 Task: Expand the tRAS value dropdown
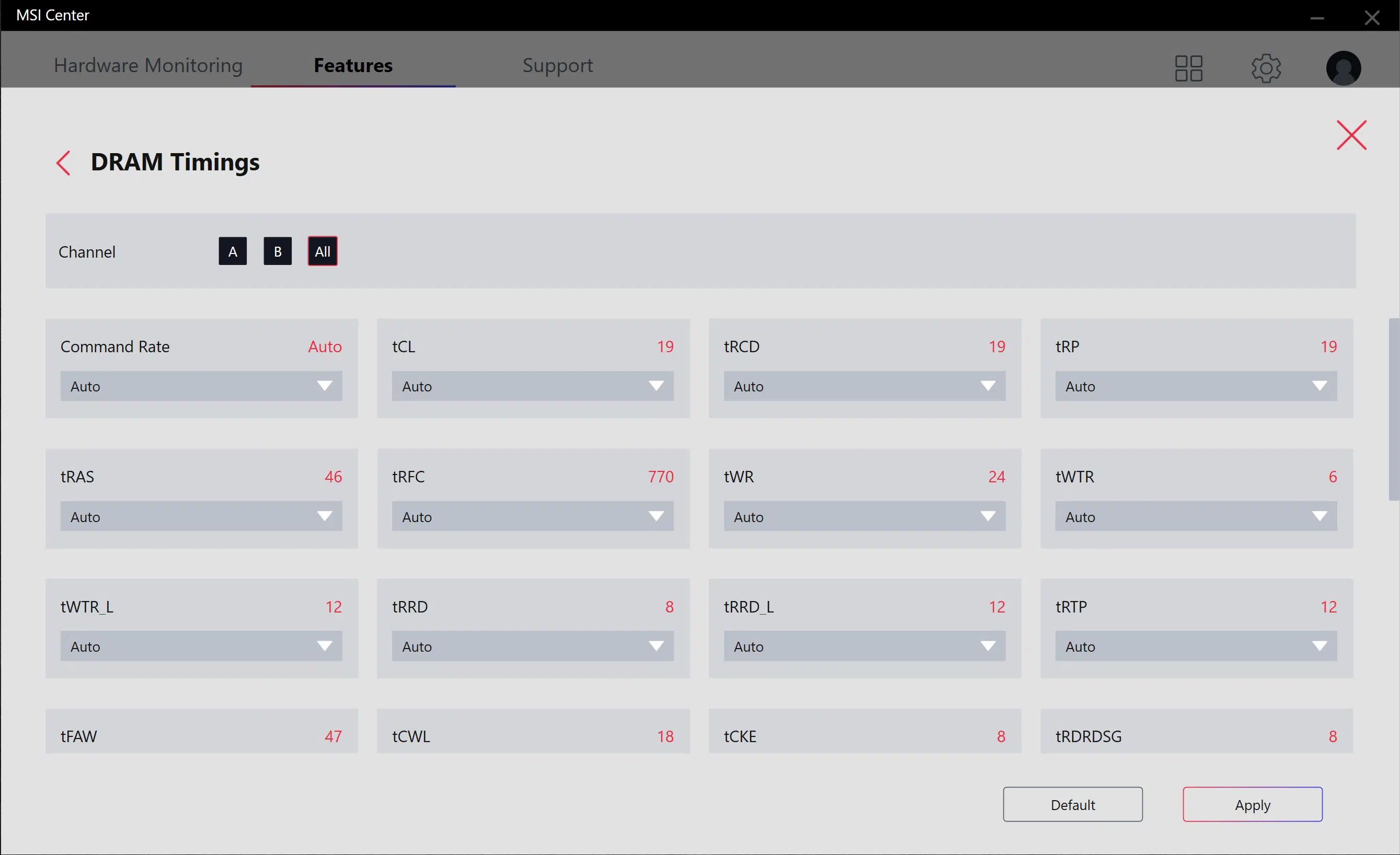(201, 516)
